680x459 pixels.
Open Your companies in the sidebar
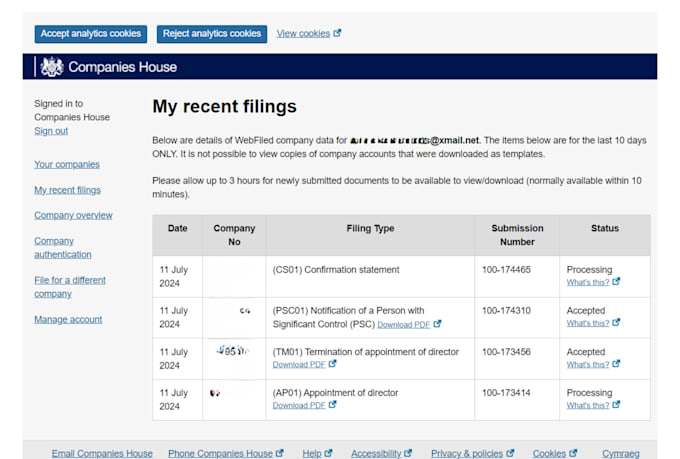click(67, 164)
